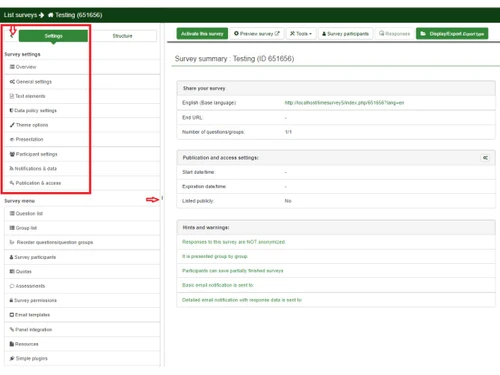Open Simple plugins
Image resolution: width=500 pixels, height=375 pixels.
82,358
